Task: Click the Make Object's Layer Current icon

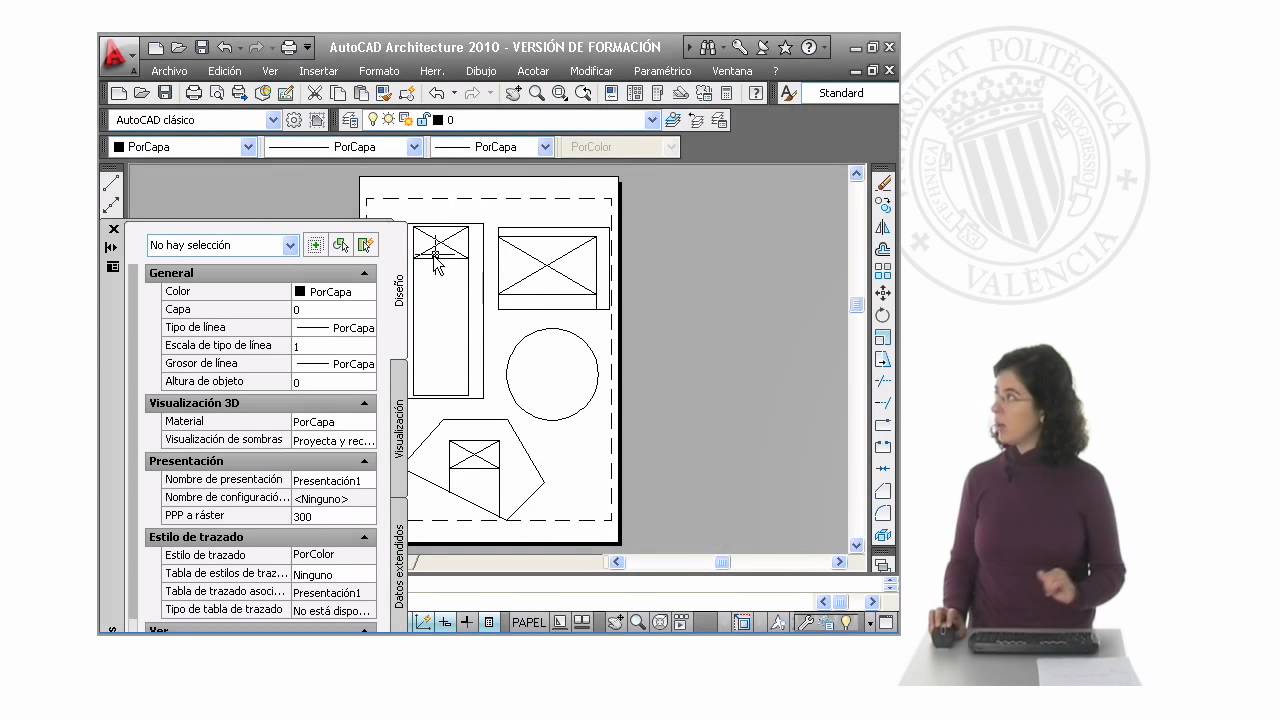Action: pyautogui.click(x=672, y=120)
